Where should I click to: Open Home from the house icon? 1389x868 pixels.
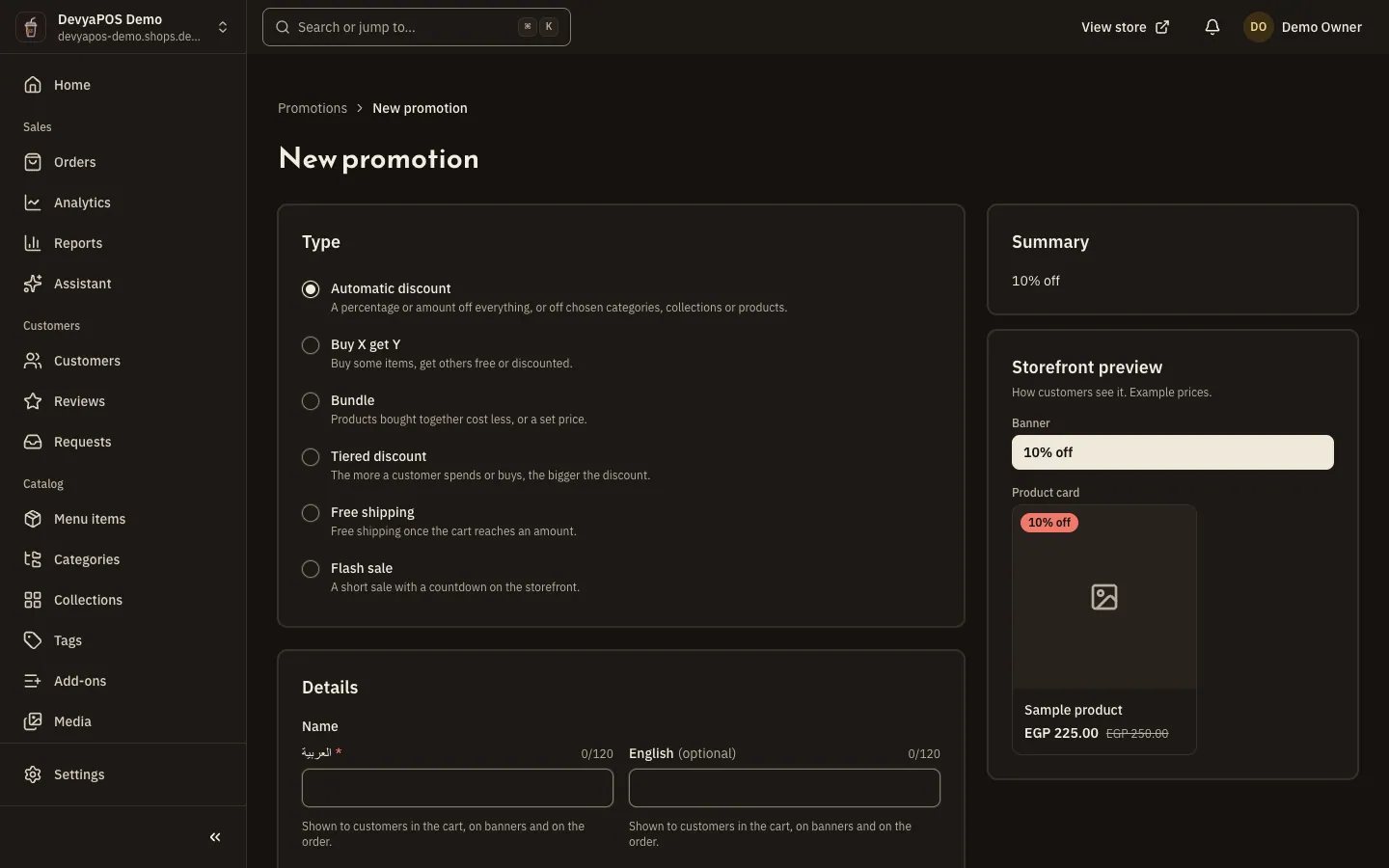click(33, 85)
